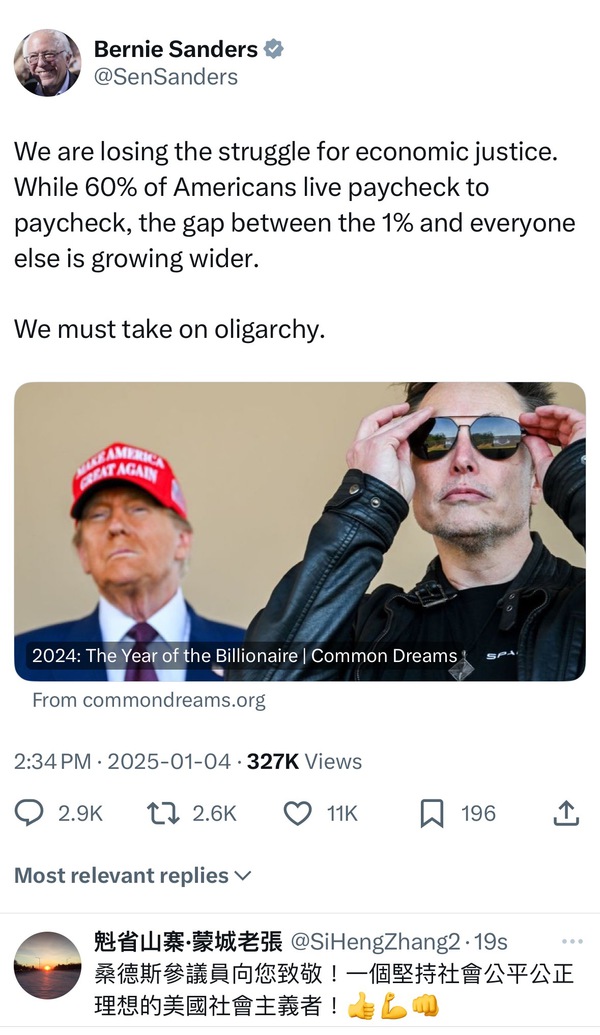Screen dimensions: 600x1035
Task: Open Bernie Sanders profile picture
Action: pyautogui.click(x=47, y=62)
